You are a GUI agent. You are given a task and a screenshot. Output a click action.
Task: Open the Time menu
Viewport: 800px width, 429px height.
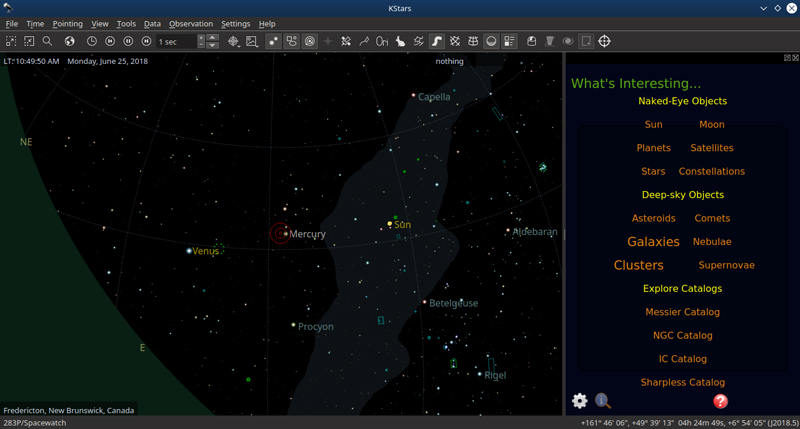click(35, 24)
